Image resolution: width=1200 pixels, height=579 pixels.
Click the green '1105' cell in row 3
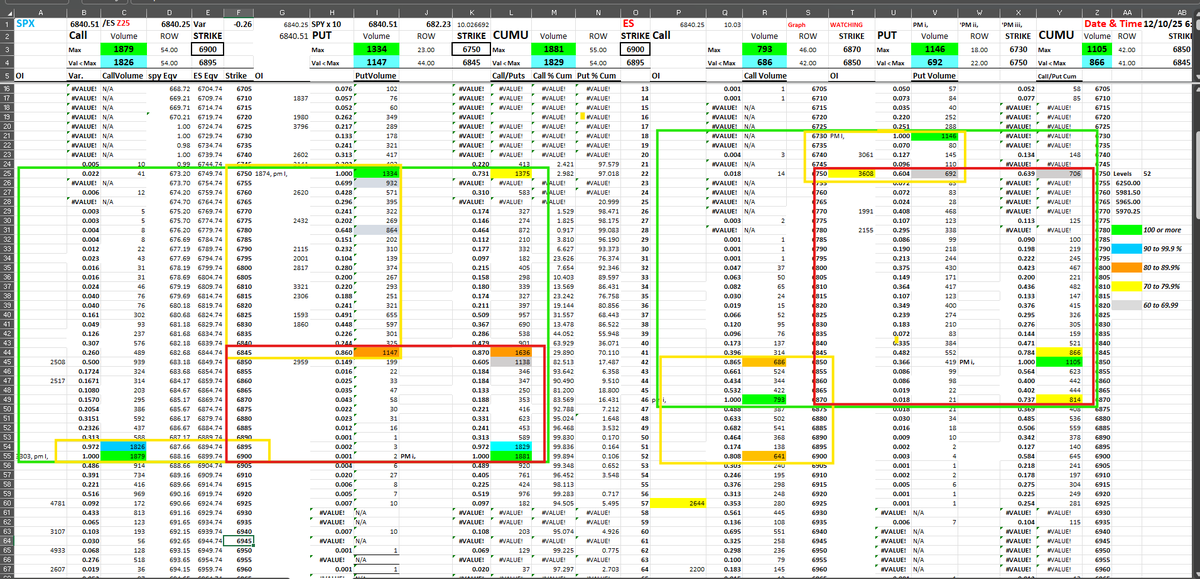coord(1097,48)
